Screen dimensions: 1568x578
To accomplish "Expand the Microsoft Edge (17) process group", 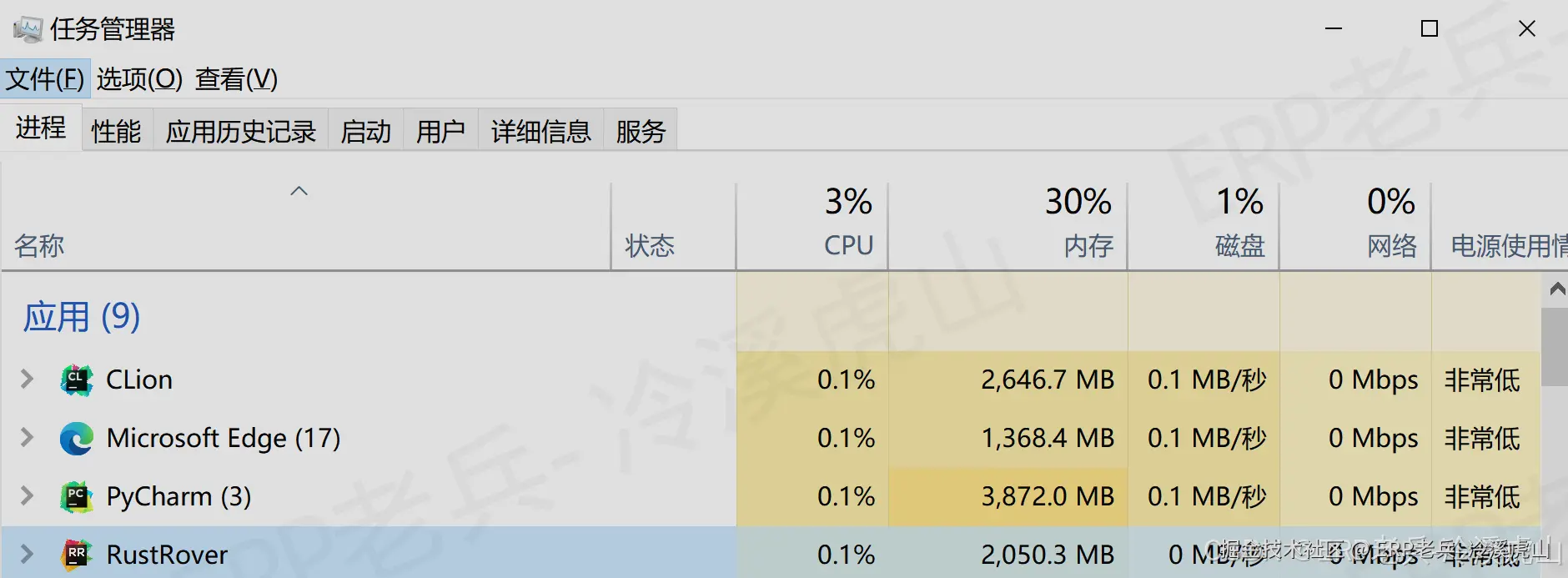I will (26, 438).
